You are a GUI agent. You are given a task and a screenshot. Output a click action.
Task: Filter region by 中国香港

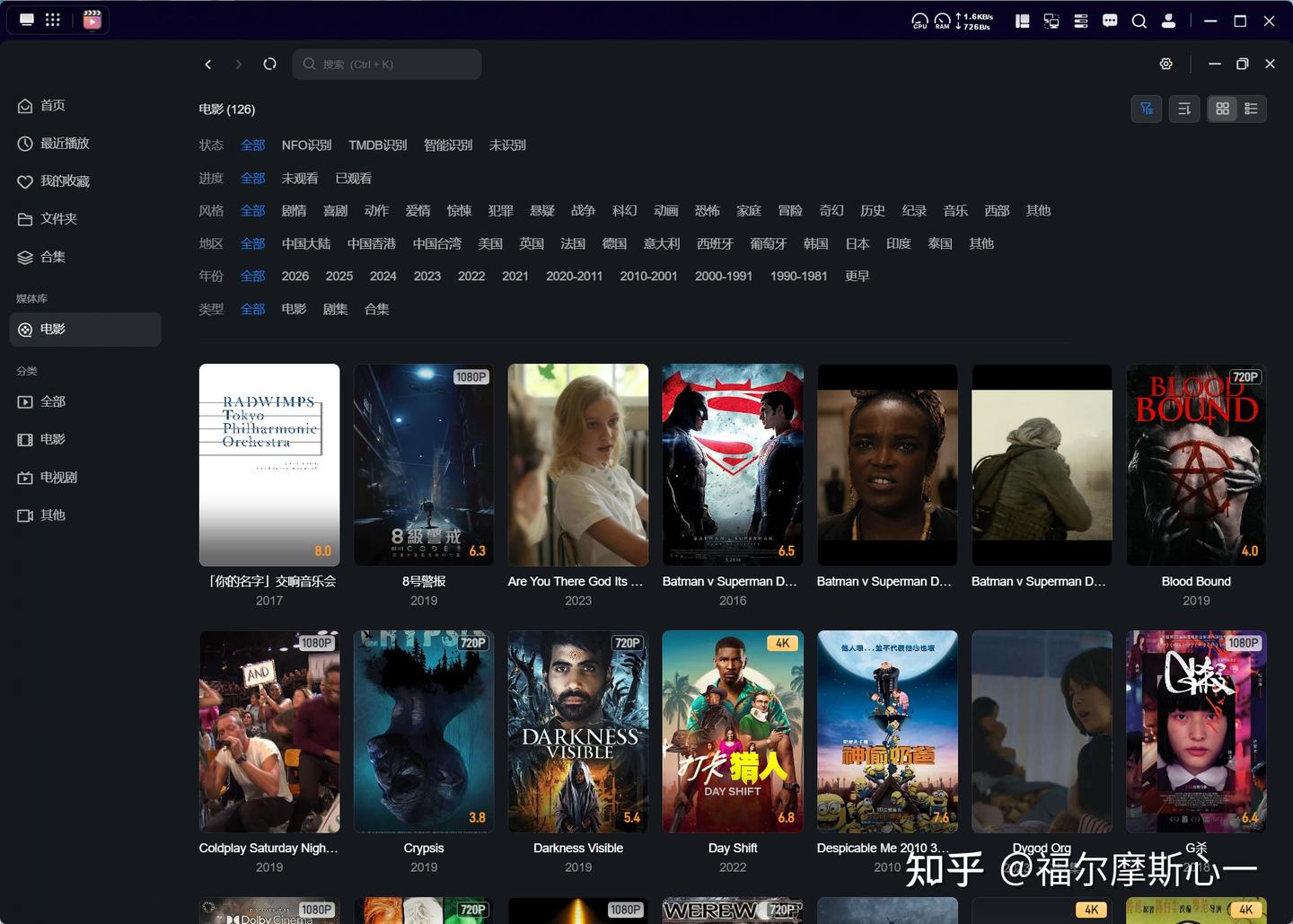coord(372,244)
